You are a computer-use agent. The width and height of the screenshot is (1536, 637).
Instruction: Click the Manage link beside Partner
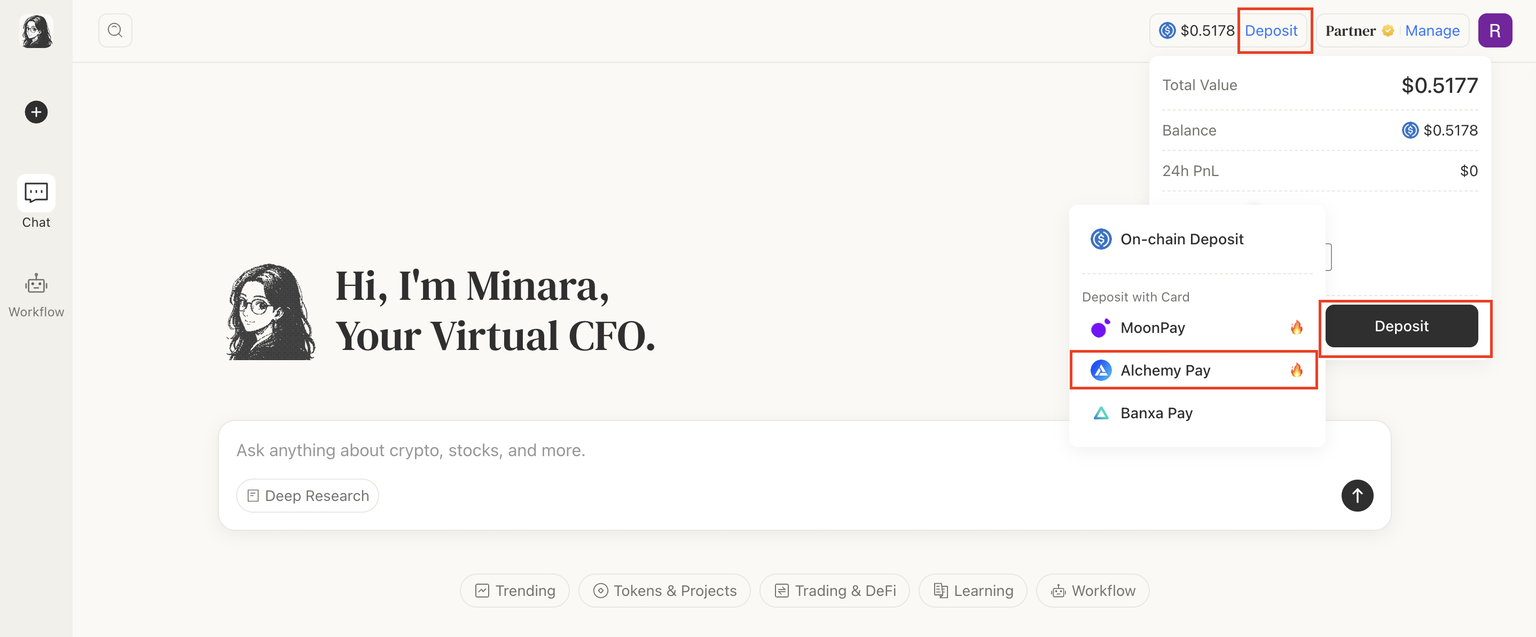(x=1432, y=30)
